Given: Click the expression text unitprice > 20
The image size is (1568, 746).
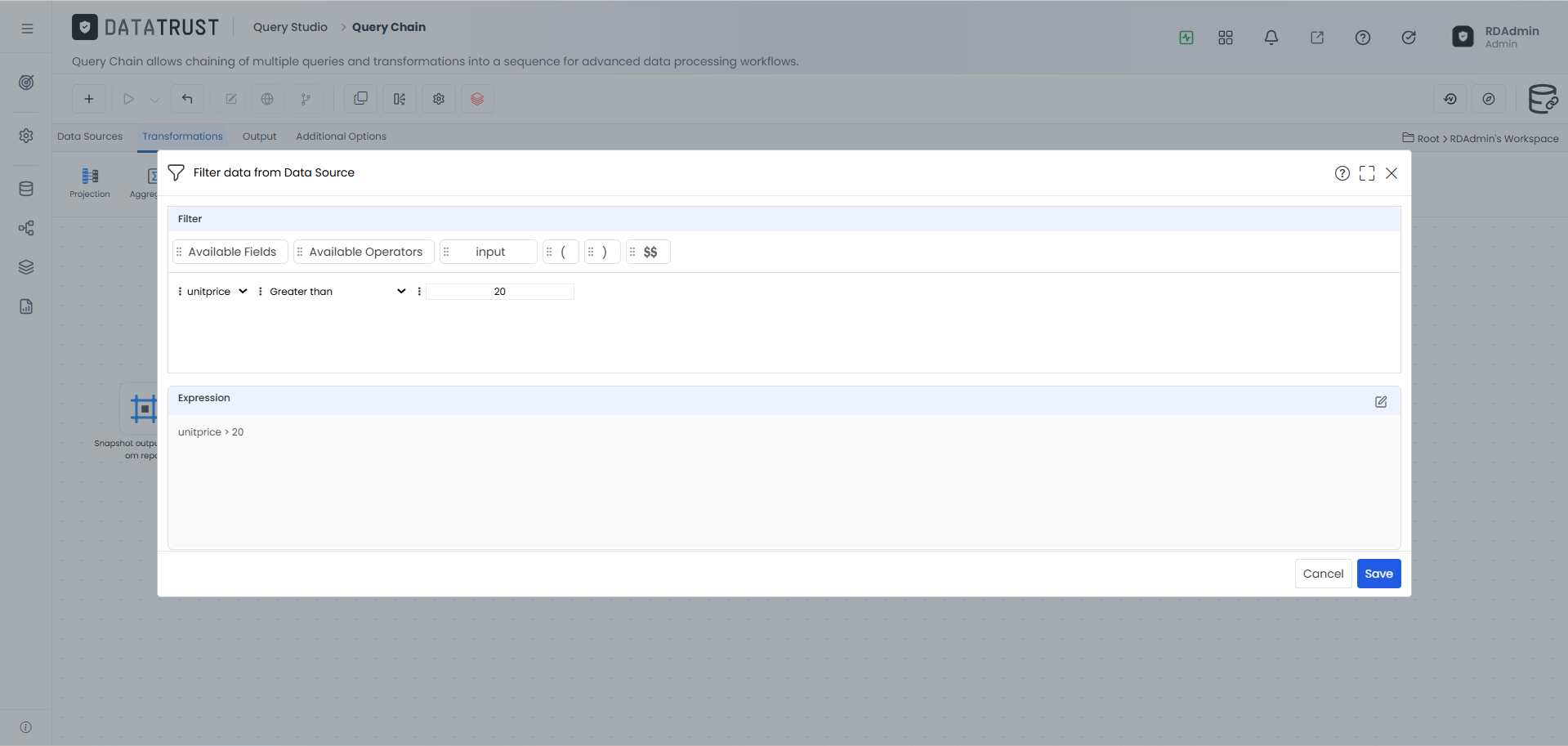Looking at the screenshot, I should pos(211,432).
